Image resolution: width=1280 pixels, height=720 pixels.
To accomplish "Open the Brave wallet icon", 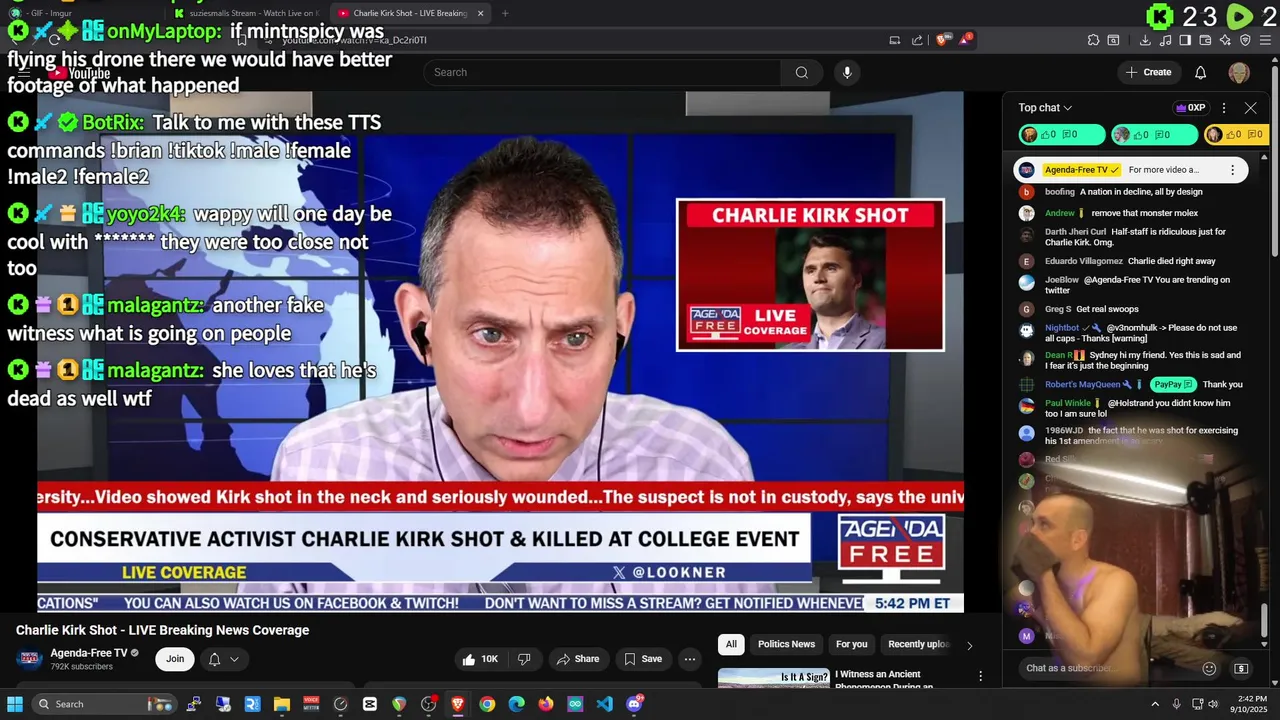I will (x=1205, y=40).
